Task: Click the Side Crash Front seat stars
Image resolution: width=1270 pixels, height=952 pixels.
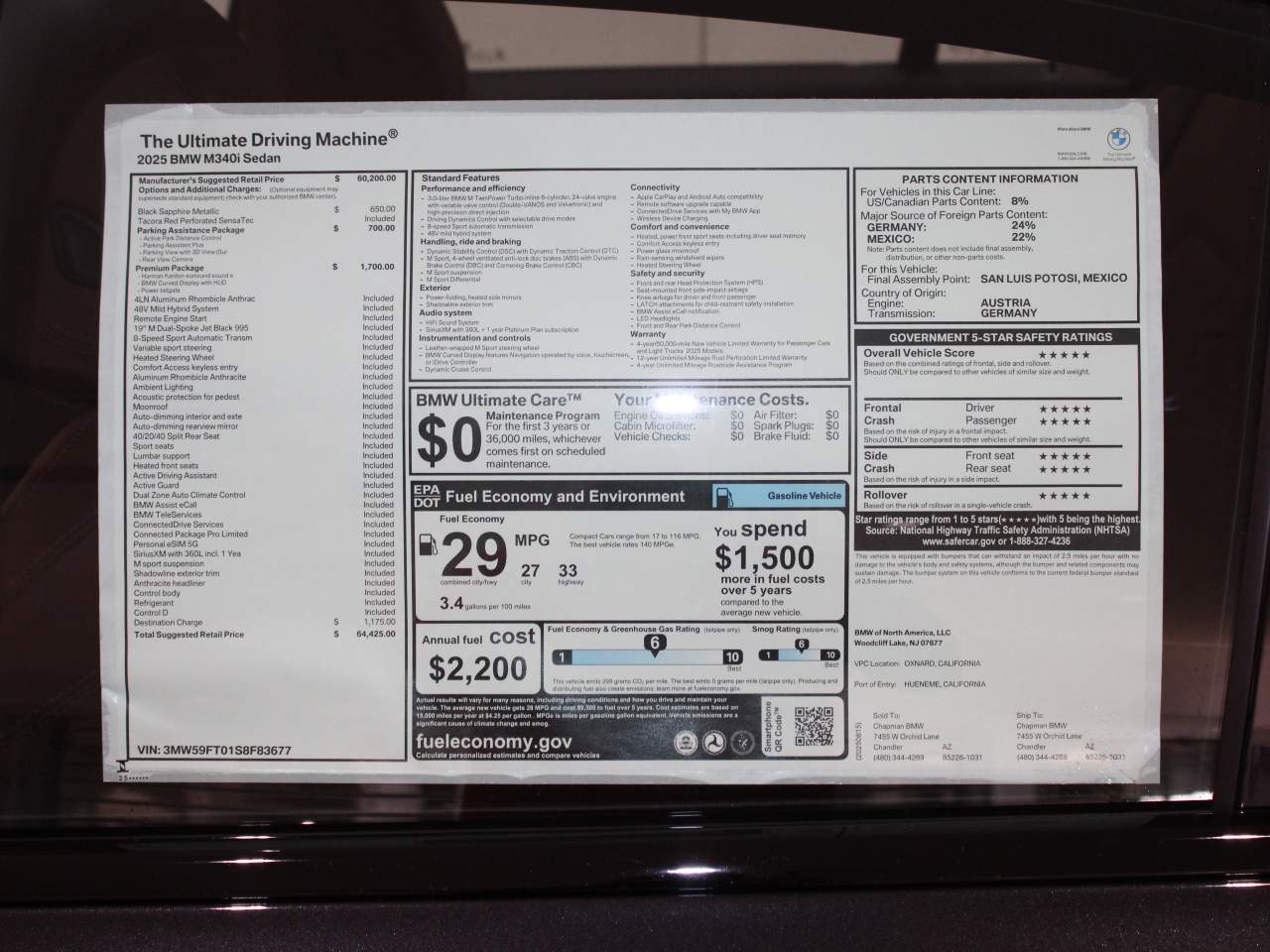Action: (1065, 456)
